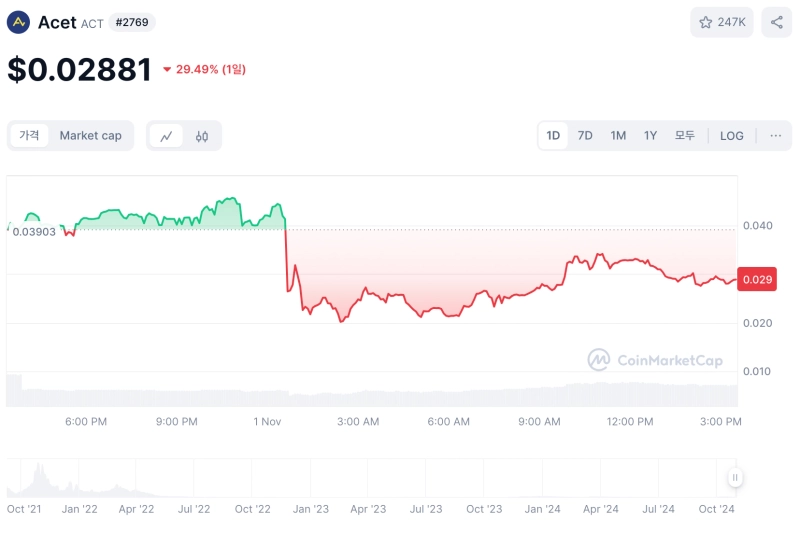This screenshot has height=533, width=800.
Task: Switch to line chart view icon
Action: click(x=166, y=136)
